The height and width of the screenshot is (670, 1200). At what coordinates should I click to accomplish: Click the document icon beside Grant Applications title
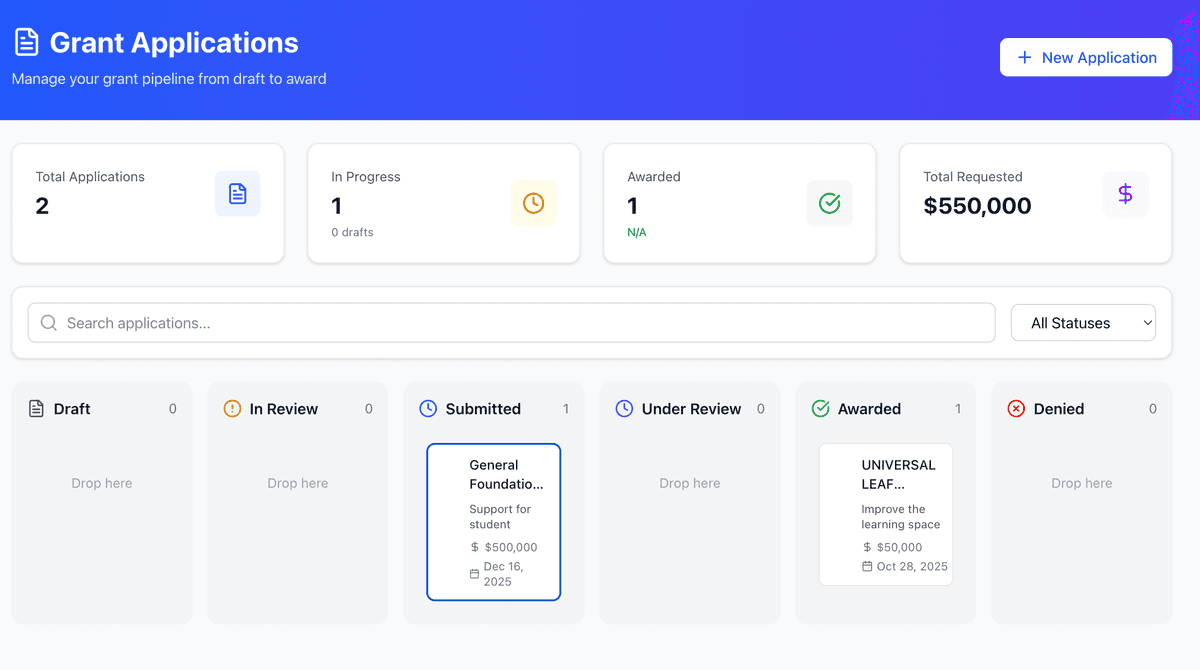tap(26, 42)
